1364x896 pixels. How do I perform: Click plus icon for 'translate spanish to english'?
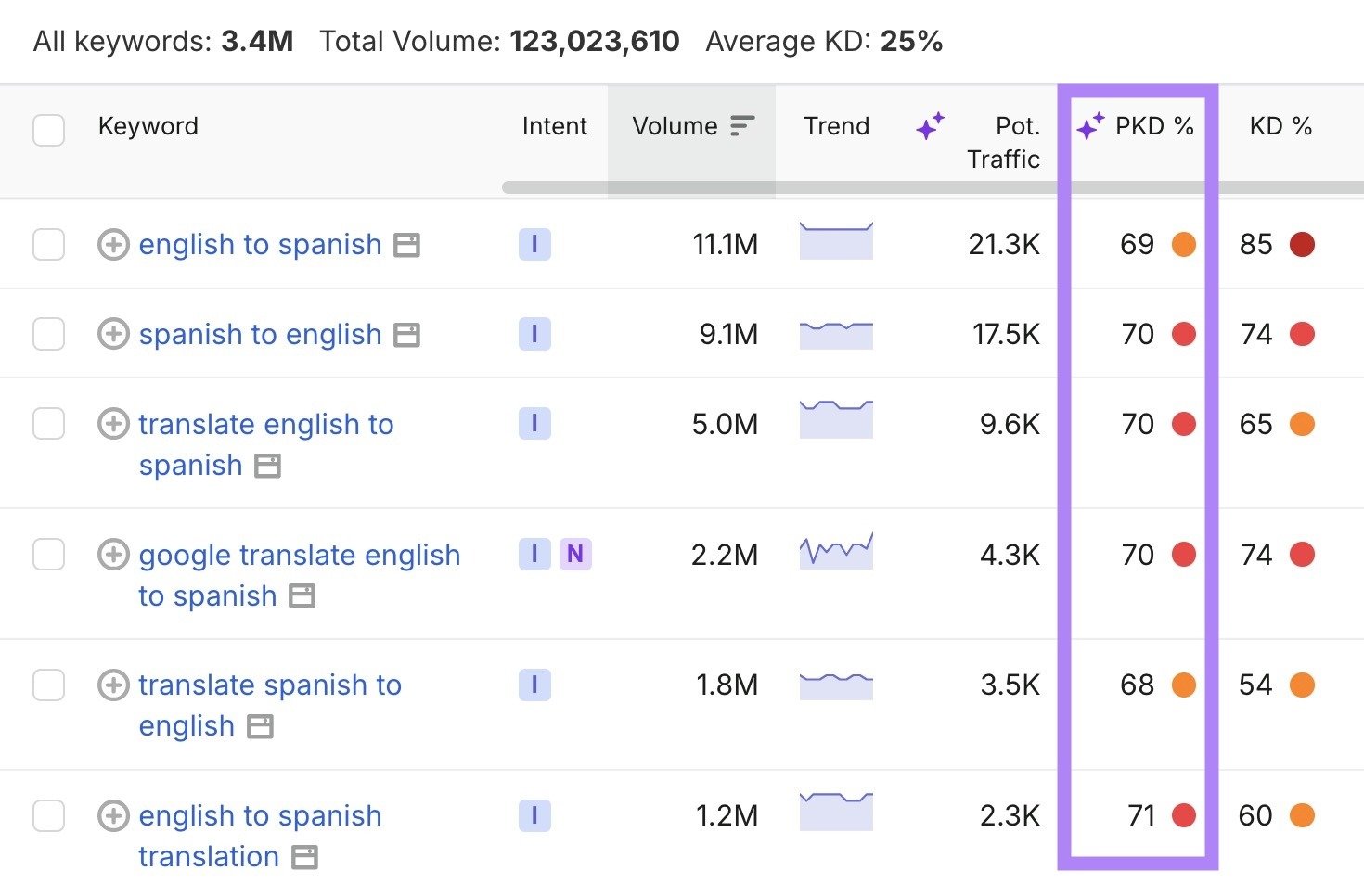point(113,685)
